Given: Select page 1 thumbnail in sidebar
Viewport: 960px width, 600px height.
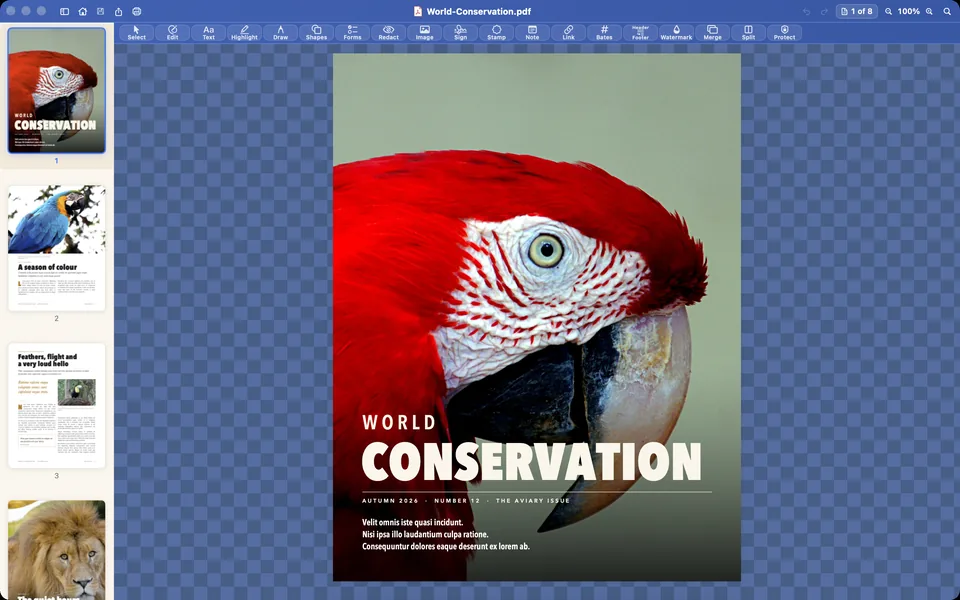Looking at the screenshot, I should (56, 90).
